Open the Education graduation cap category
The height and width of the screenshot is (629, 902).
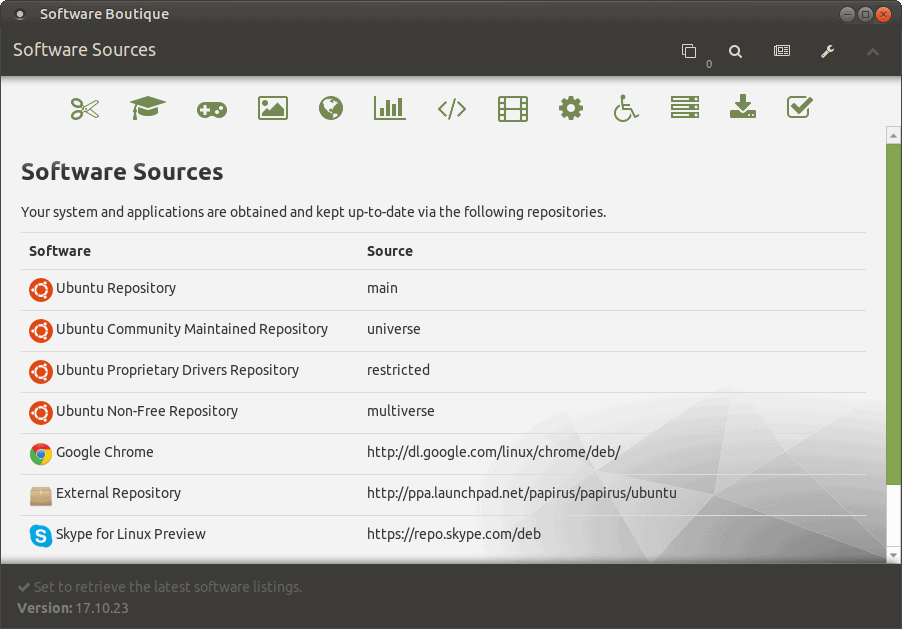pyautogui.click(x=147, y=108)
